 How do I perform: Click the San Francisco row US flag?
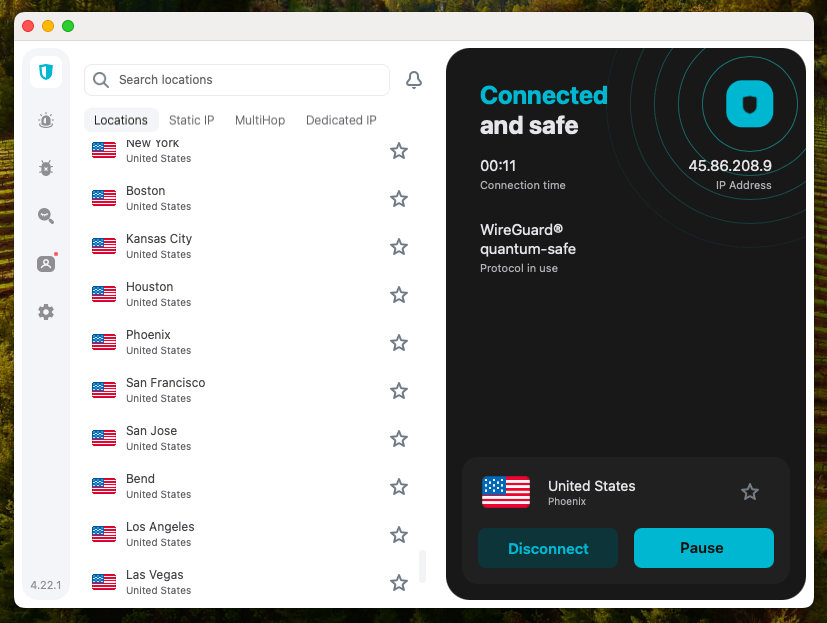click(104, 390)
